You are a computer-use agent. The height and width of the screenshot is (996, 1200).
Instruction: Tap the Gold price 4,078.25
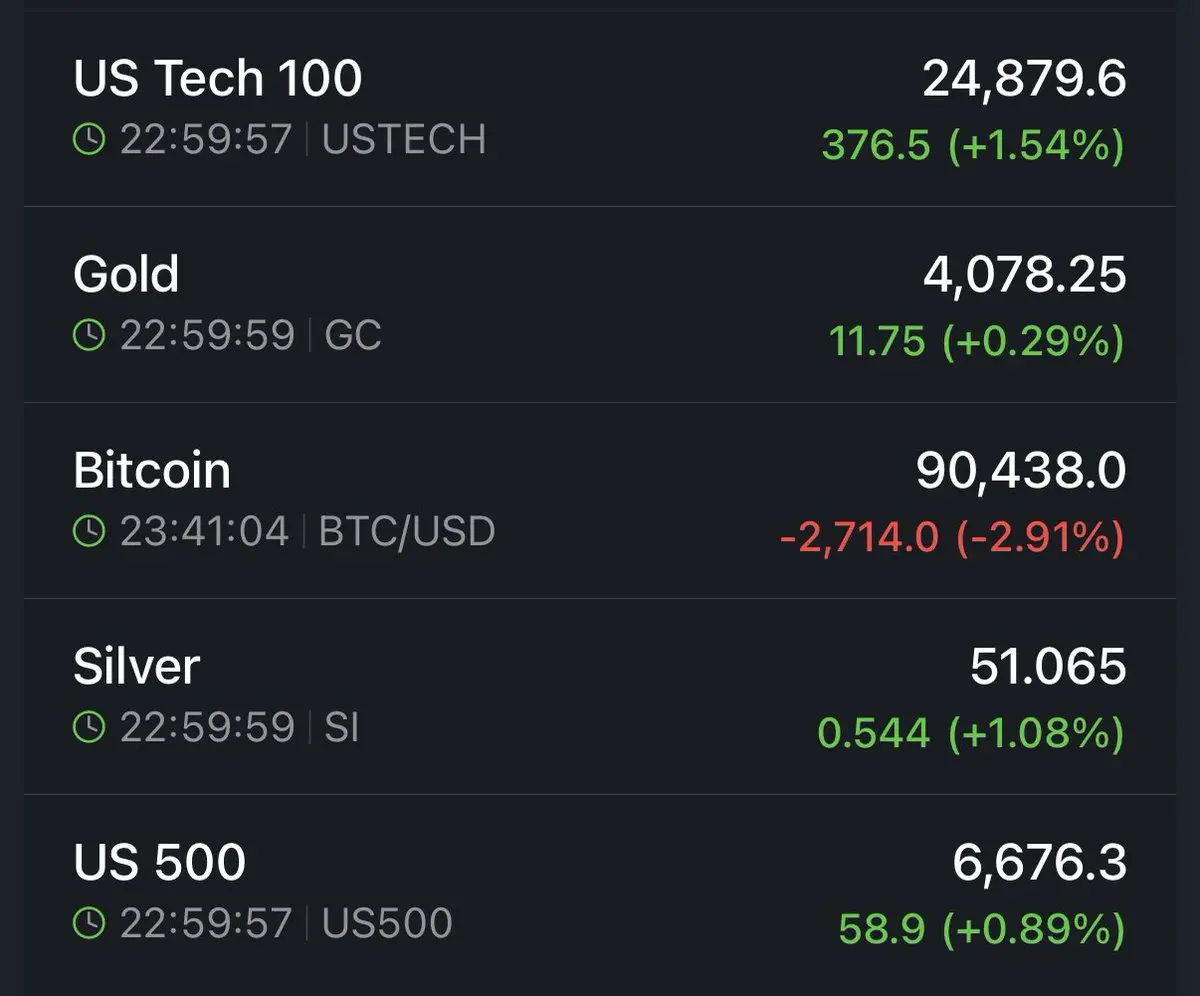pyautogui.click(x=1025, y=275)
